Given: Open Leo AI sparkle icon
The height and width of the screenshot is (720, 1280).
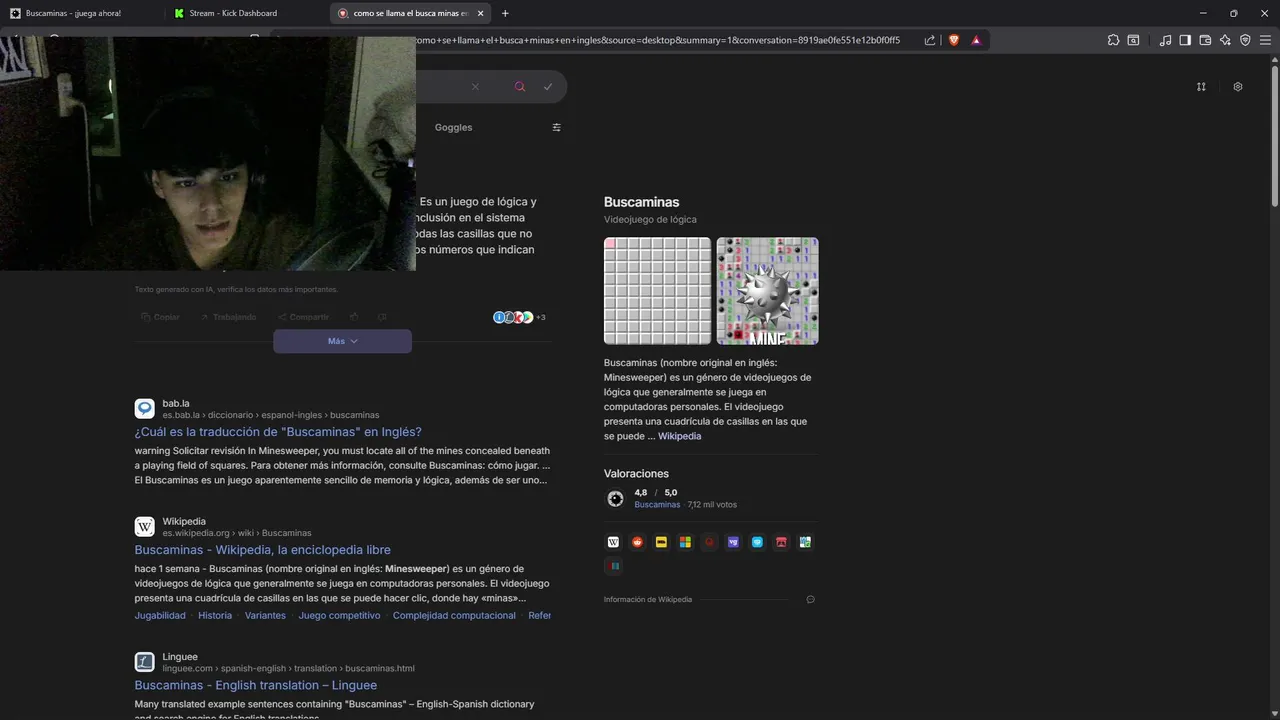Looking at the screenshot, I should coord(1225,40).
